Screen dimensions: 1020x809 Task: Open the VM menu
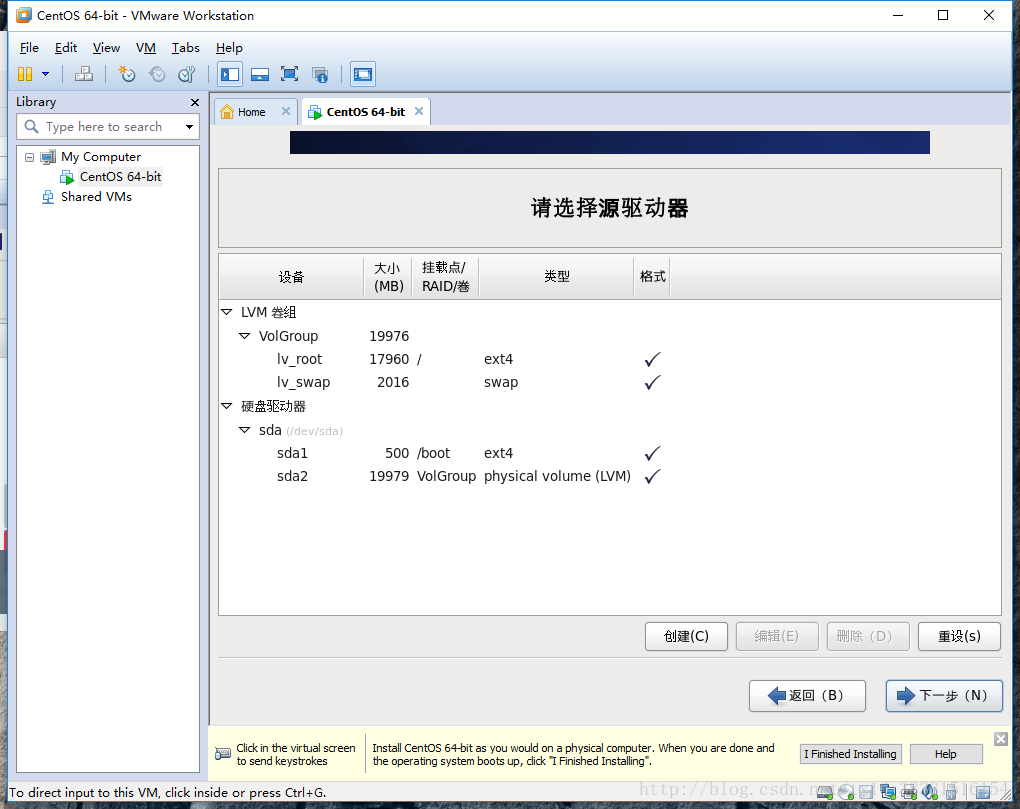146,47
